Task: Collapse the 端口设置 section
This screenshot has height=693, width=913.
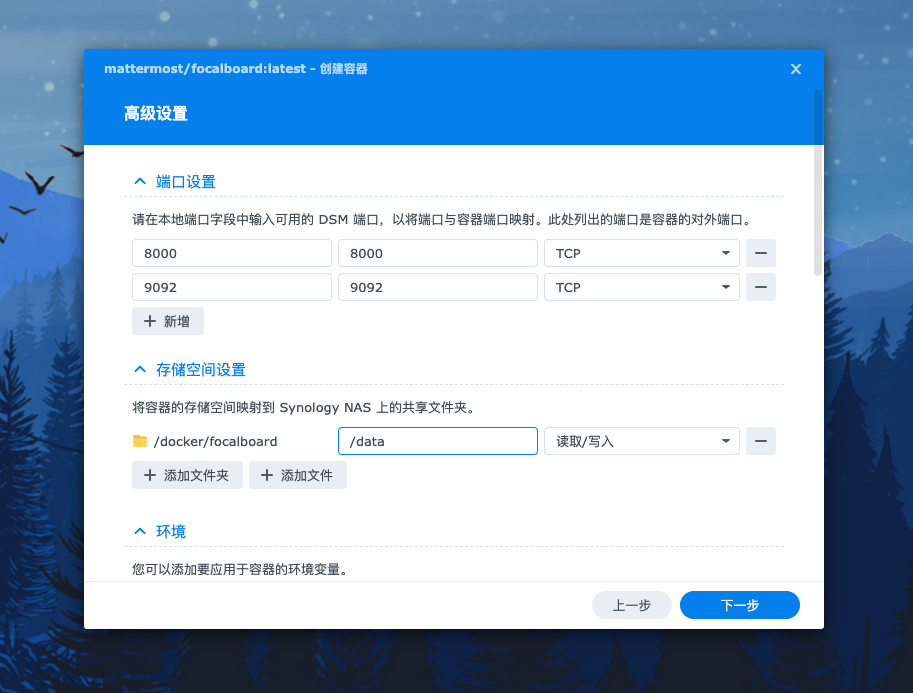Action: pos(140,182)
